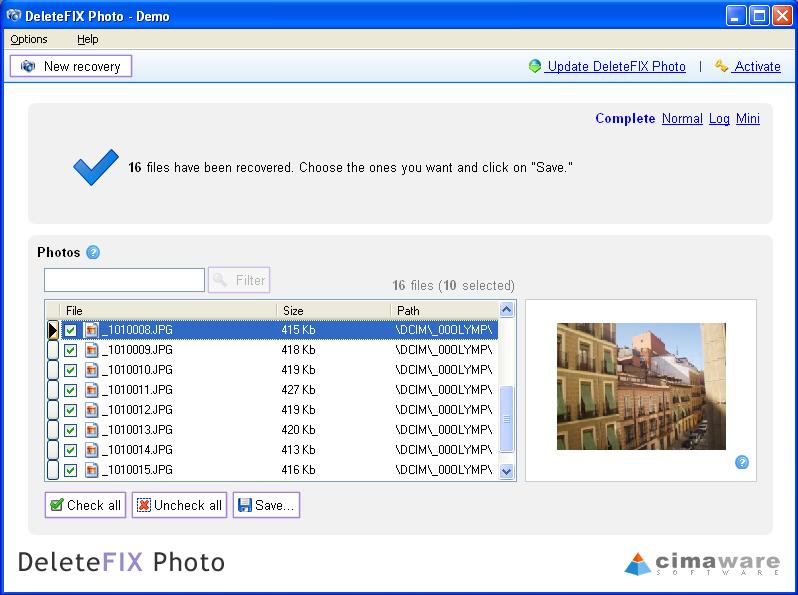
Task: Click the help icon below the photo preview
Action: tap(742, 462)
